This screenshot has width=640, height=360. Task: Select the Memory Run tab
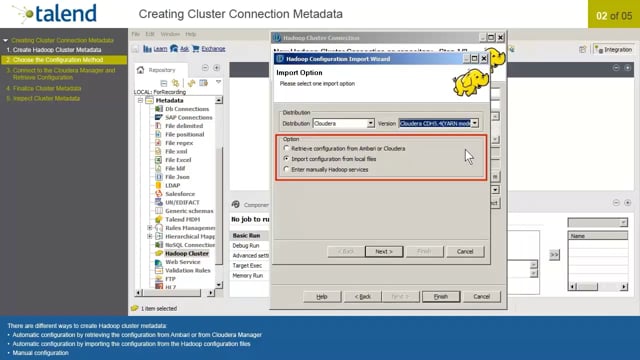tap(249, 276)
